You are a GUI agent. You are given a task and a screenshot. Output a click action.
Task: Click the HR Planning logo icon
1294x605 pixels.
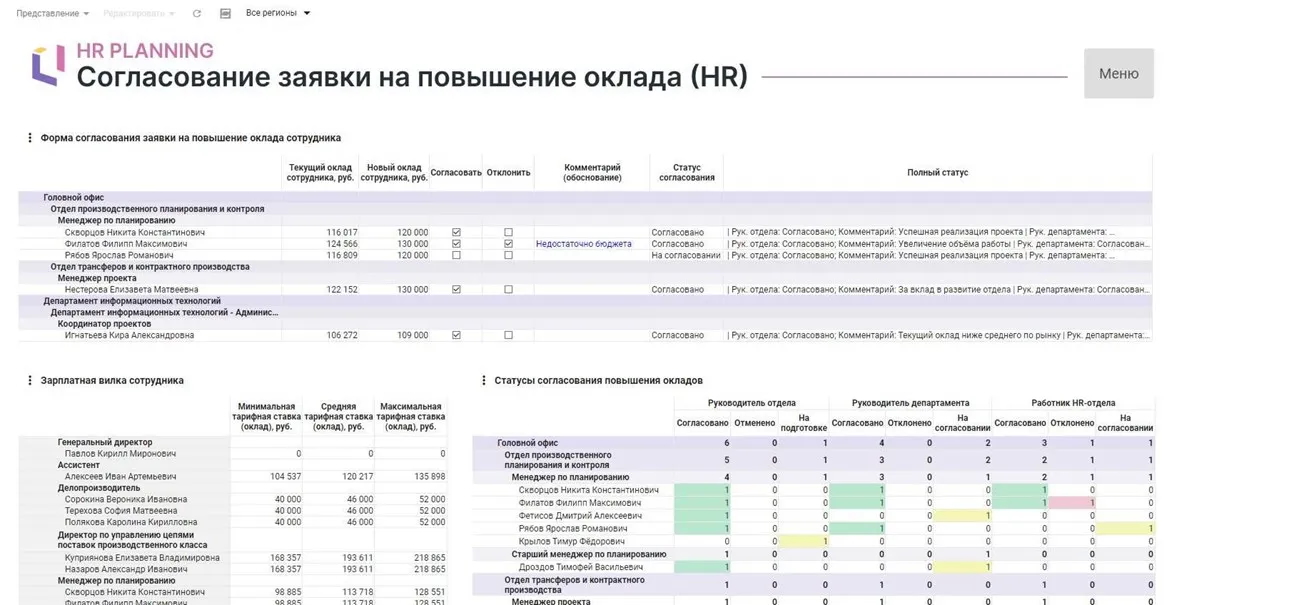point(47,66)
